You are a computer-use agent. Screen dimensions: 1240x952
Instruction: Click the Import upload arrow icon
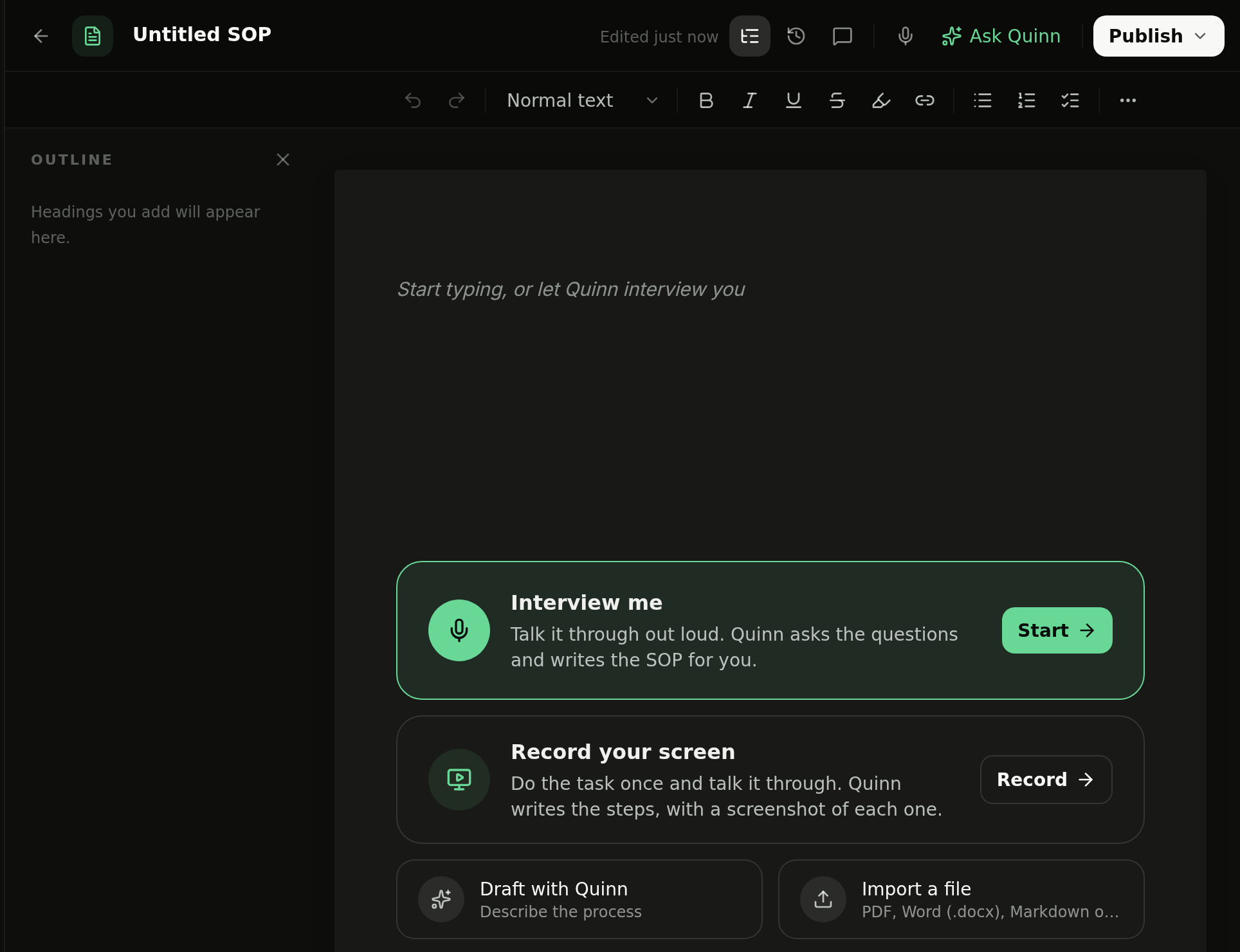[823, 899]
